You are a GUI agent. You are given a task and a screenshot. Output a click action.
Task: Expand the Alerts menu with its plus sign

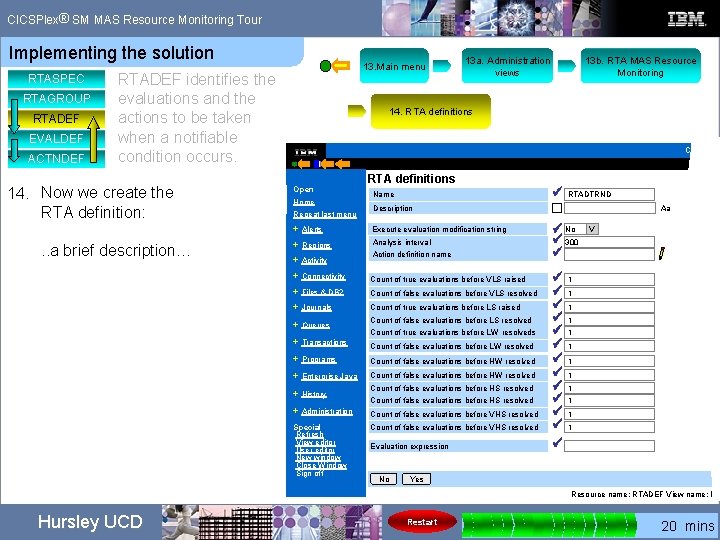296,229
